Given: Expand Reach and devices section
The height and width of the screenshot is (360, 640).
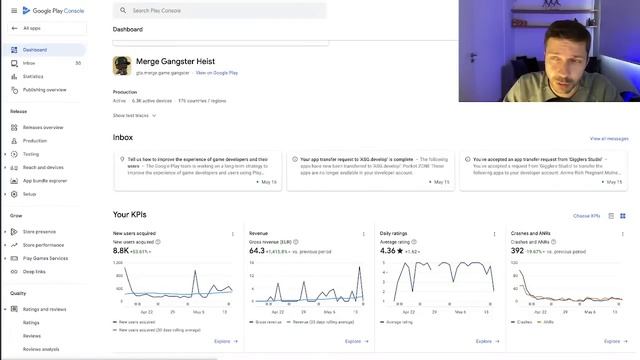Looking at the screenshot, I should tap(5, 167).
